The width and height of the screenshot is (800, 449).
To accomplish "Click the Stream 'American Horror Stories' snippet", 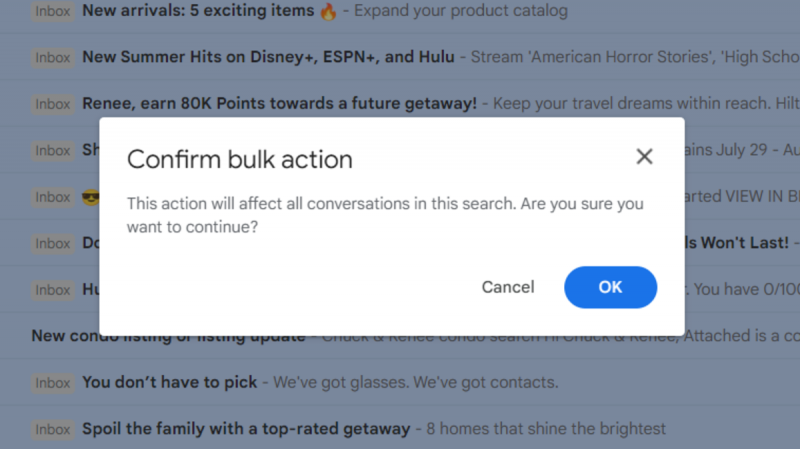I will click(635, 57).
